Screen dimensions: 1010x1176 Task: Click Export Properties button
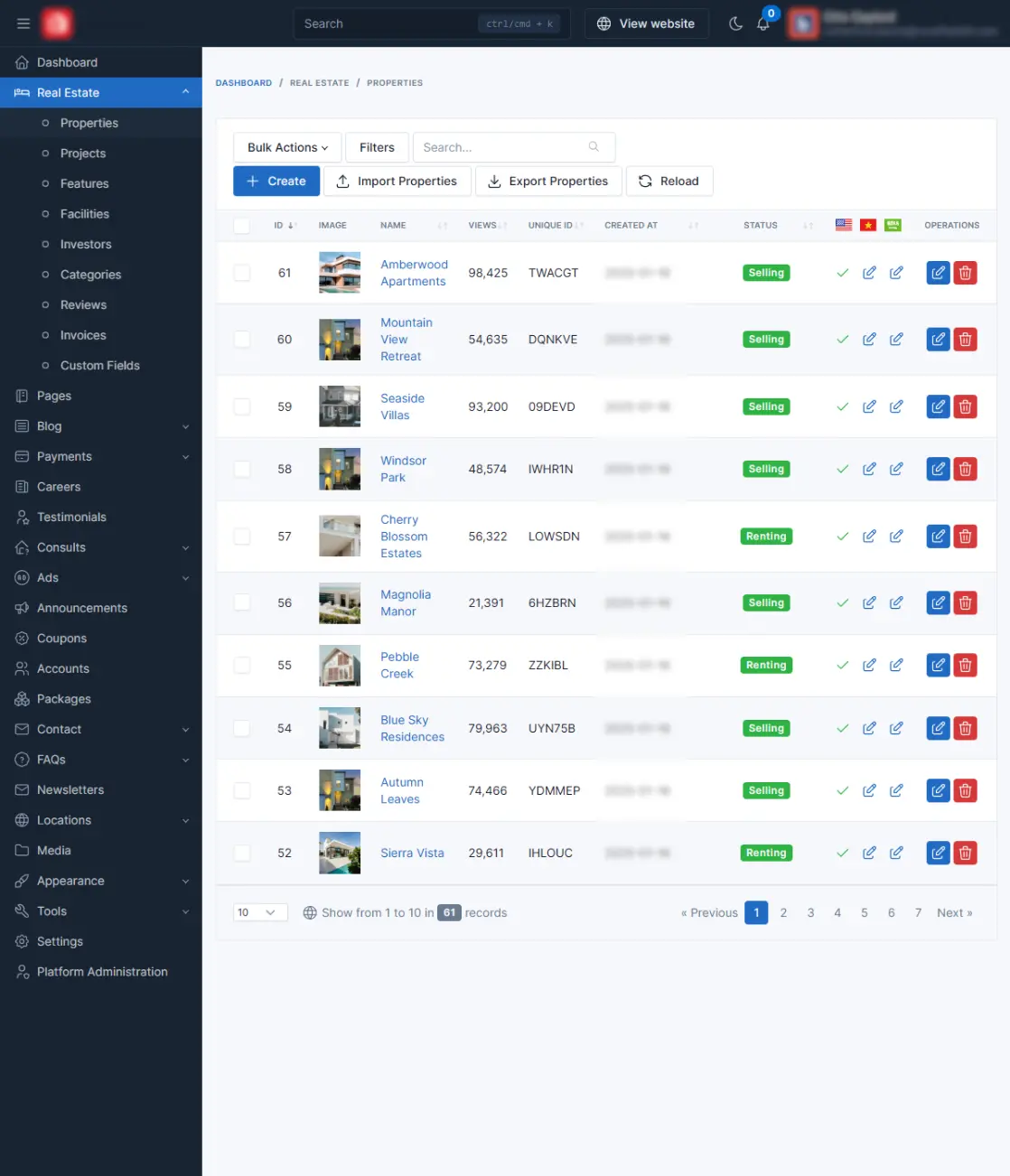[x=548, y=181]
